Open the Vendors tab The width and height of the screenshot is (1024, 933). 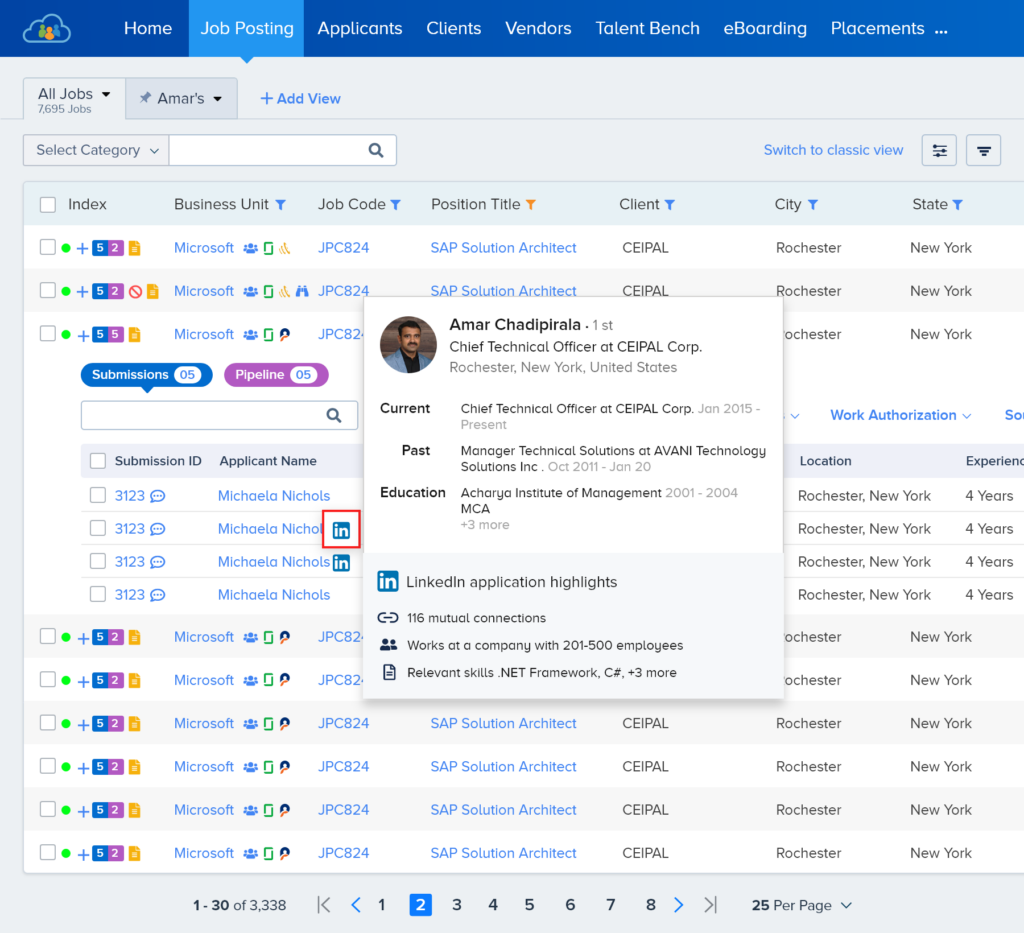538,29
